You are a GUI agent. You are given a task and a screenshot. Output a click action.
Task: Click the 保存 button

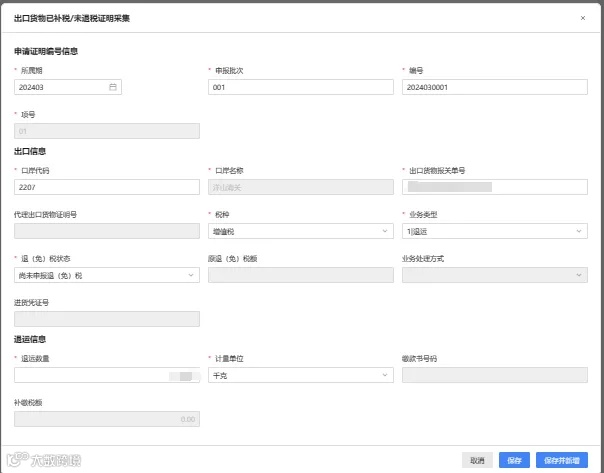(514, 460)
